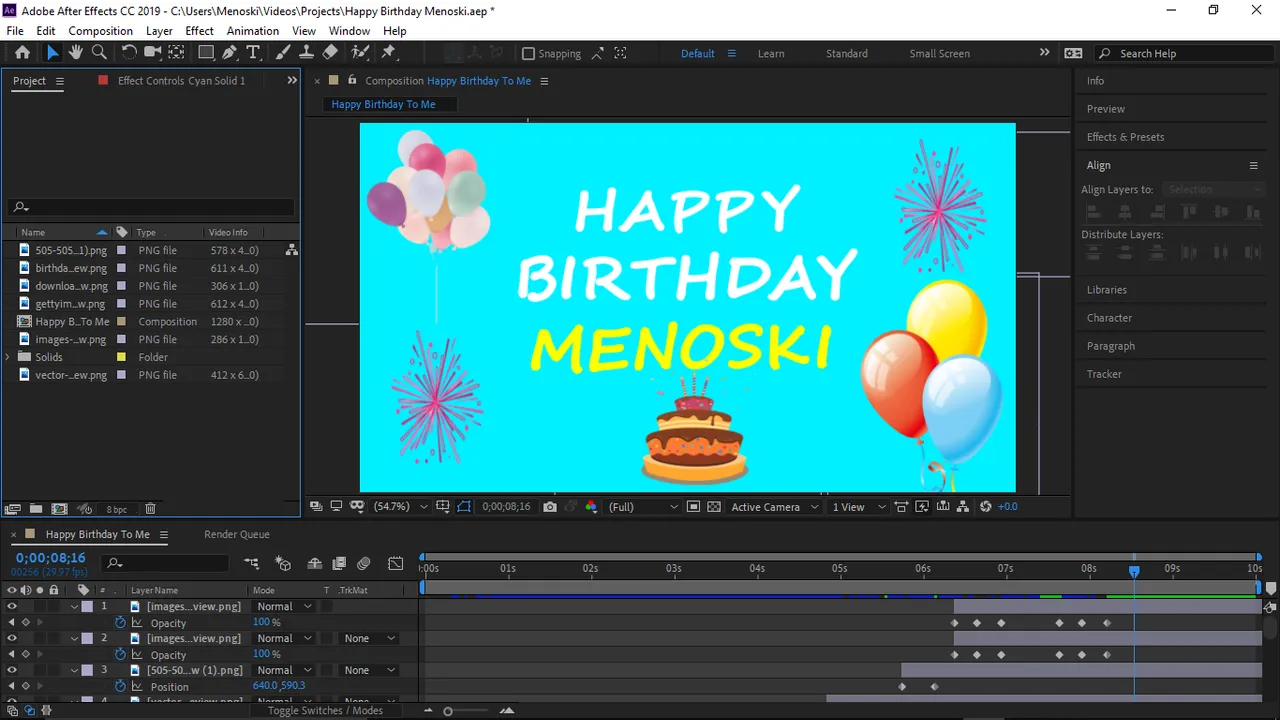The image size is (1280, 720).
Task: Click the Reset Exposure icon in viewer footer
Action: 986,507
